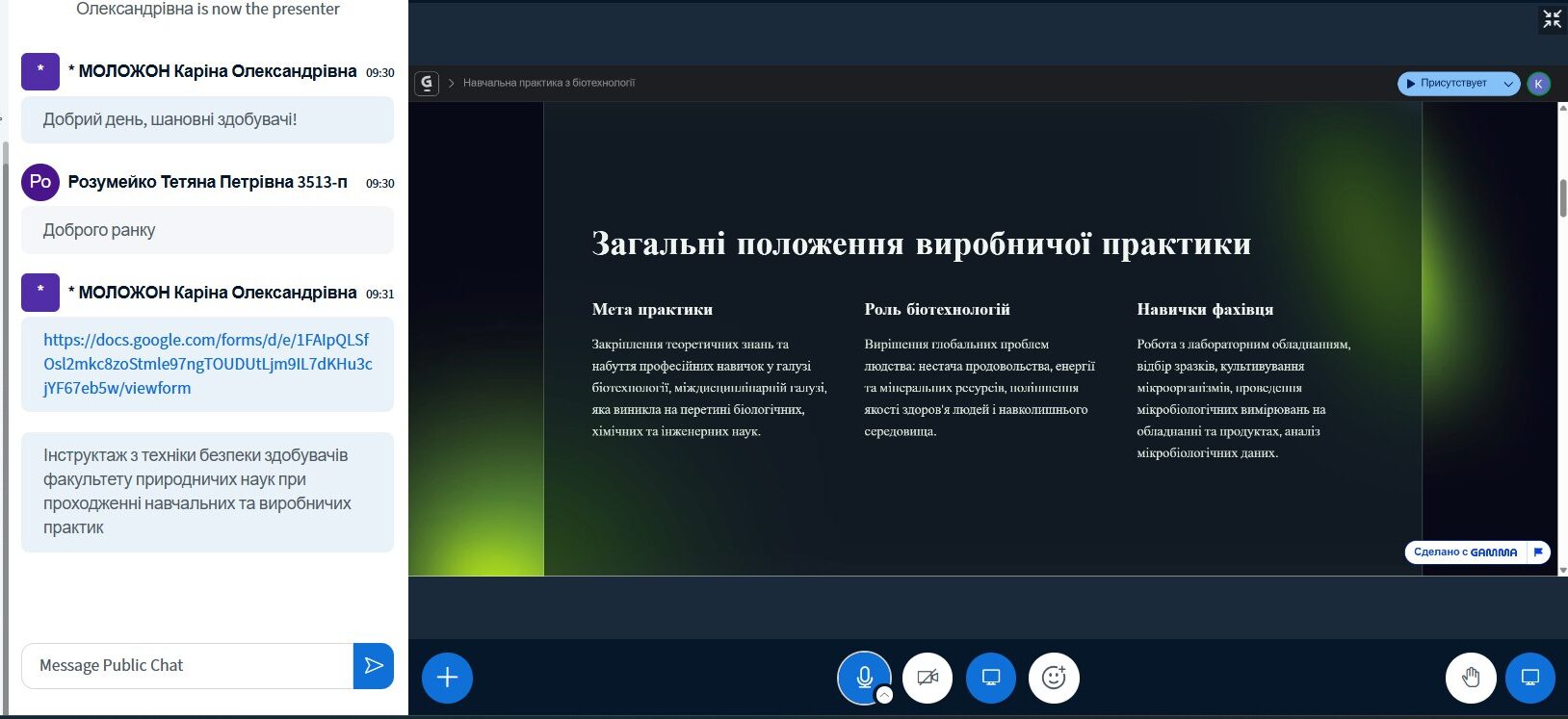Click the presentation's vertical scrollbar thumb
The height and width of the screenshot is (719, 1568).
tap(1562, 197)
